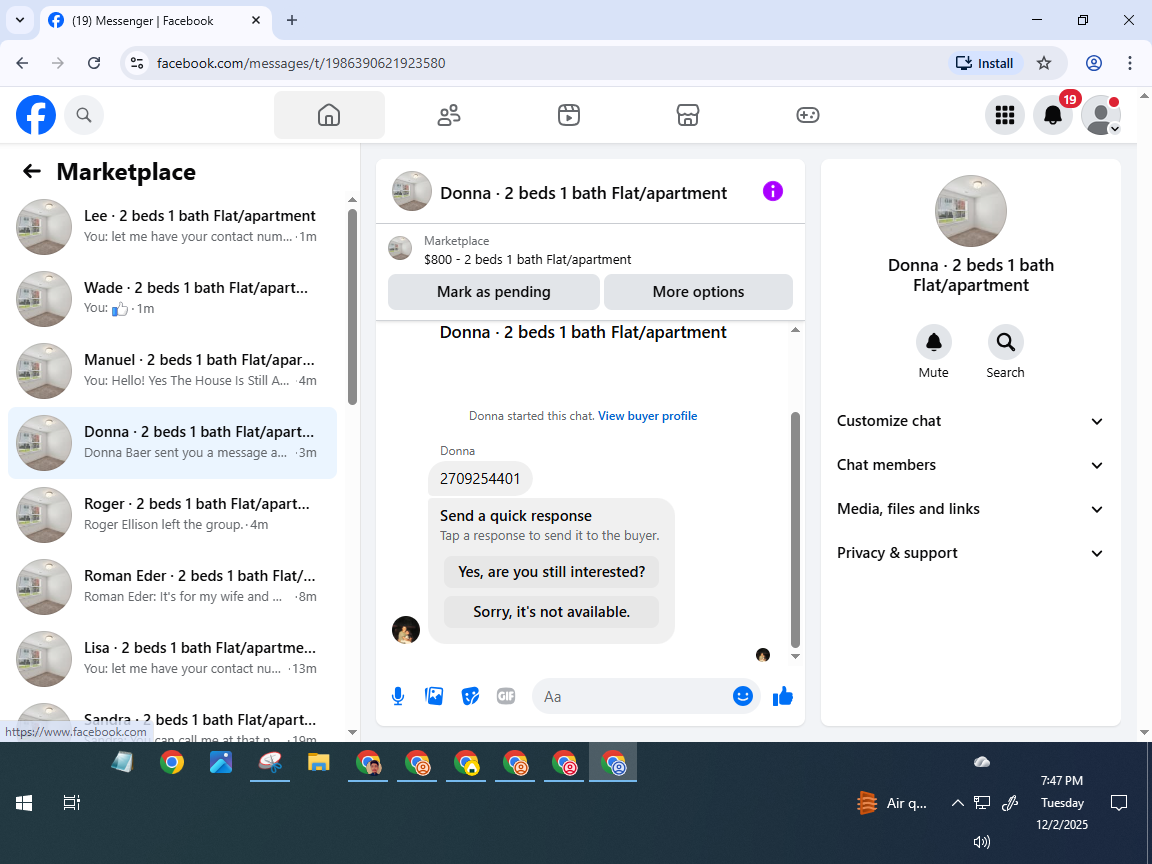This screenshot has width=1152, height=864.
Task: Click Mark as pending button
Action: coord(494,292)
